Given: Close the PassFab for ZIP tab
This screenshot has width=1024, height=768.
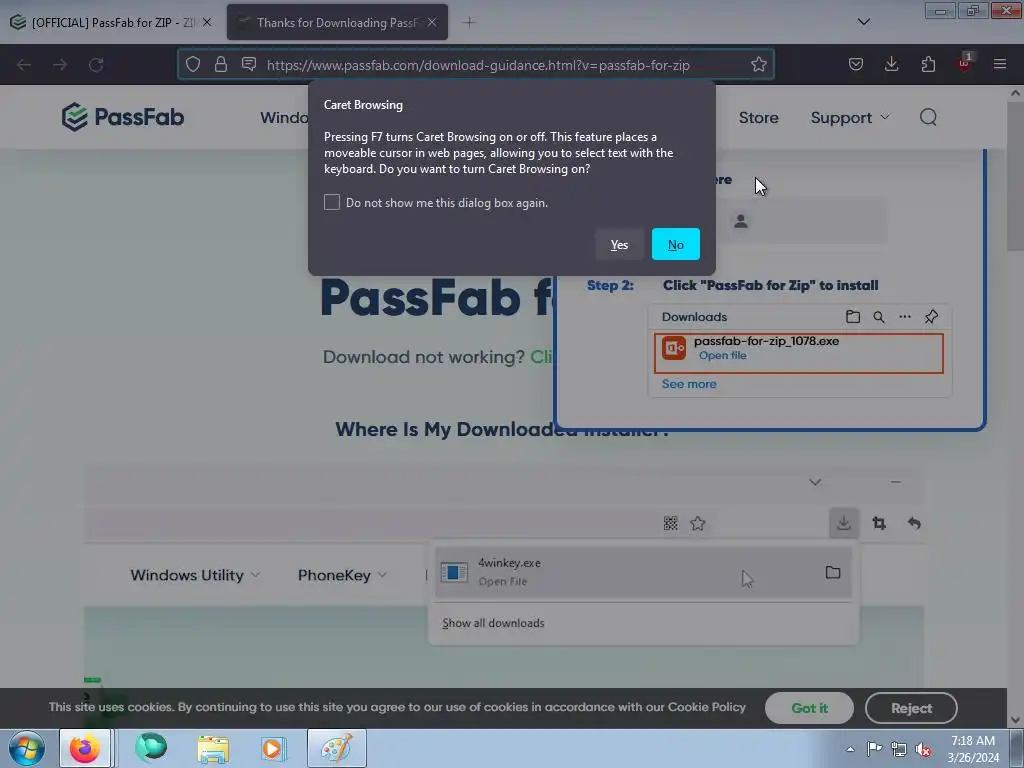Looking at the screenshot, I should point(207,22).
